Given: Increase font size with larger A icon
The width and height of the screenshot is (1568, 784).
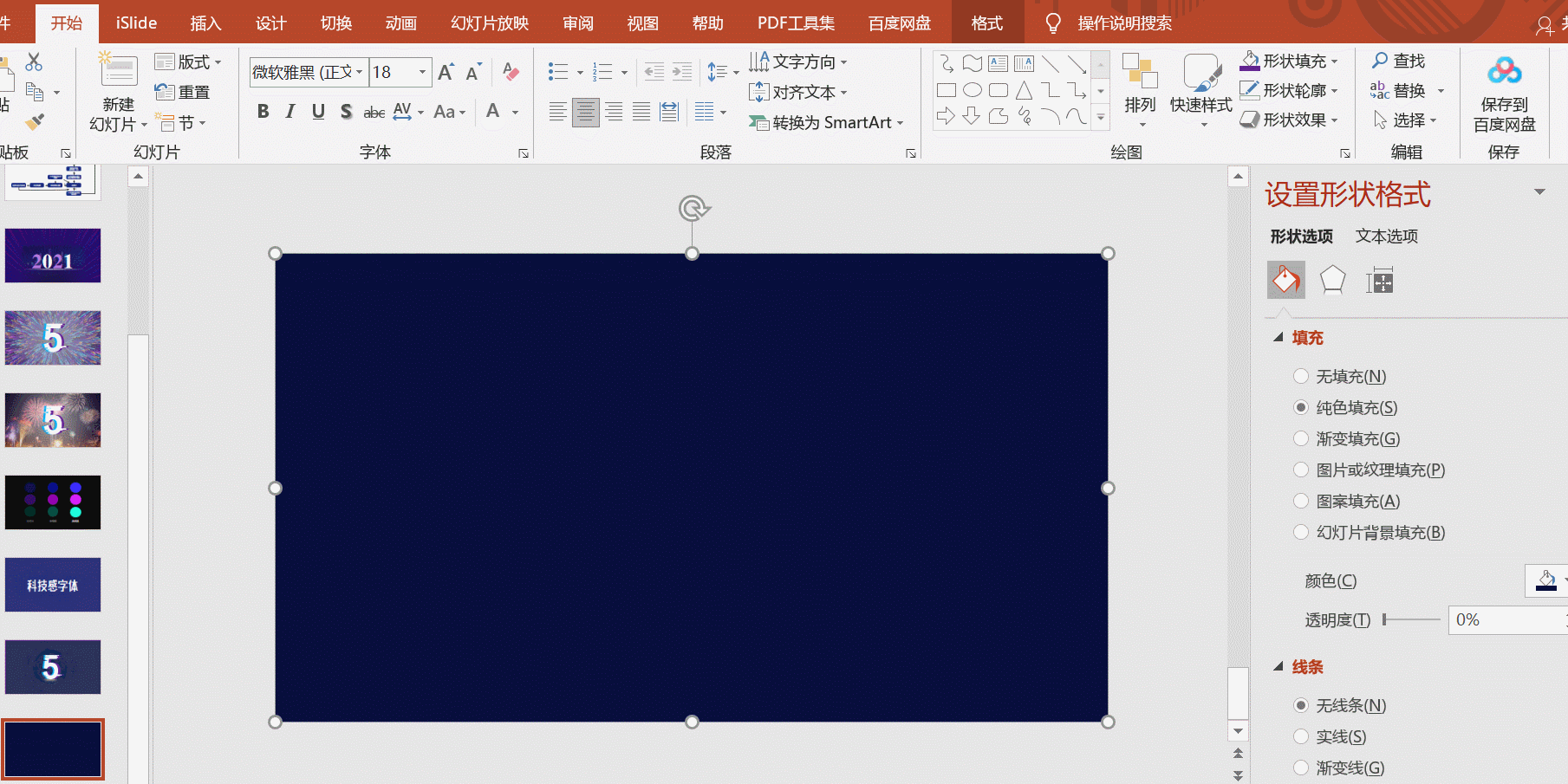Looking at the screenshot, I should tap(446, 72).
